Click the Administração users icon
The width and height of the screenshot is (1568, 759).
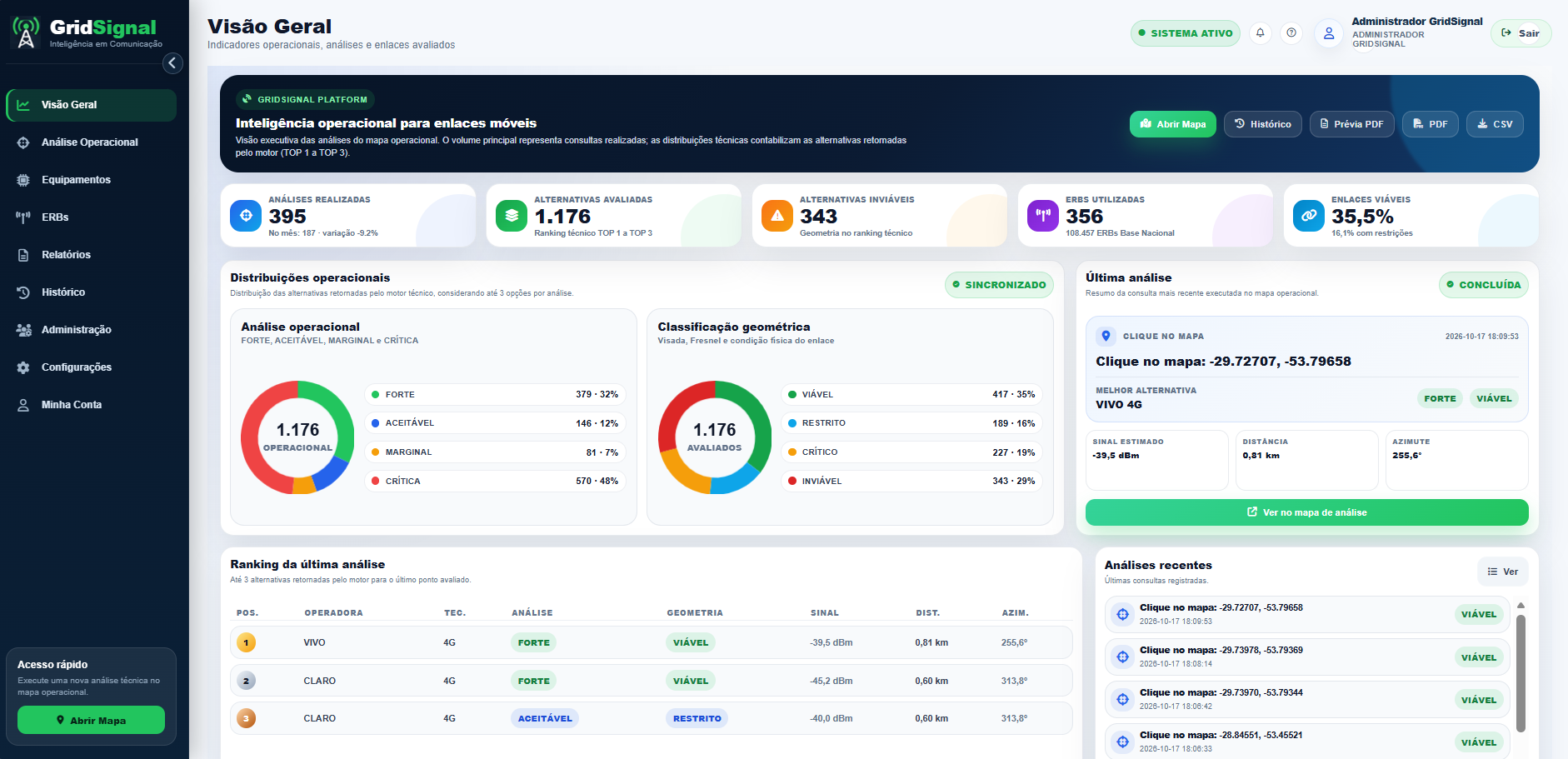[x=23, y=330]
